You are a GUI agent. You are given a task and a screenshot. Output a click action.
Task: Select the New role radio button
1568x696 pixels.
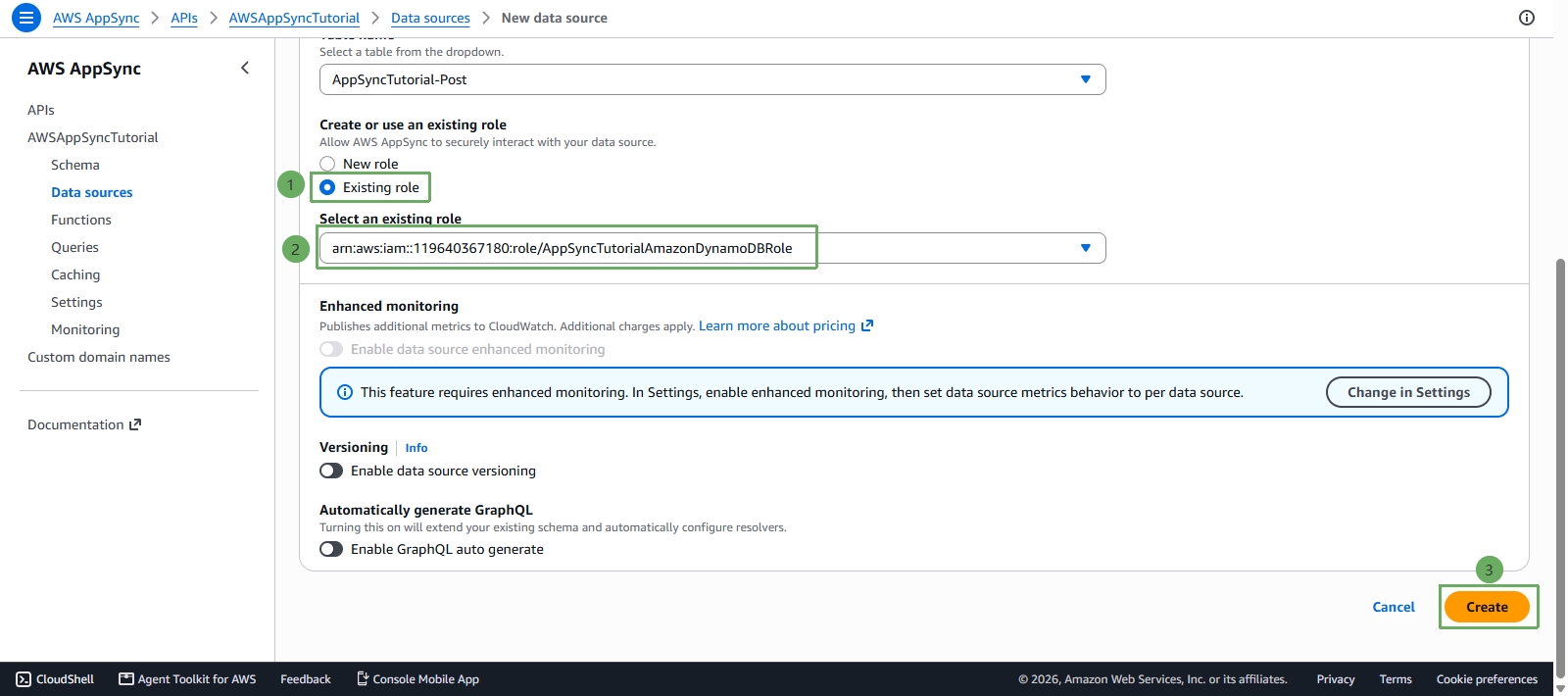click(x=327, y=164)
